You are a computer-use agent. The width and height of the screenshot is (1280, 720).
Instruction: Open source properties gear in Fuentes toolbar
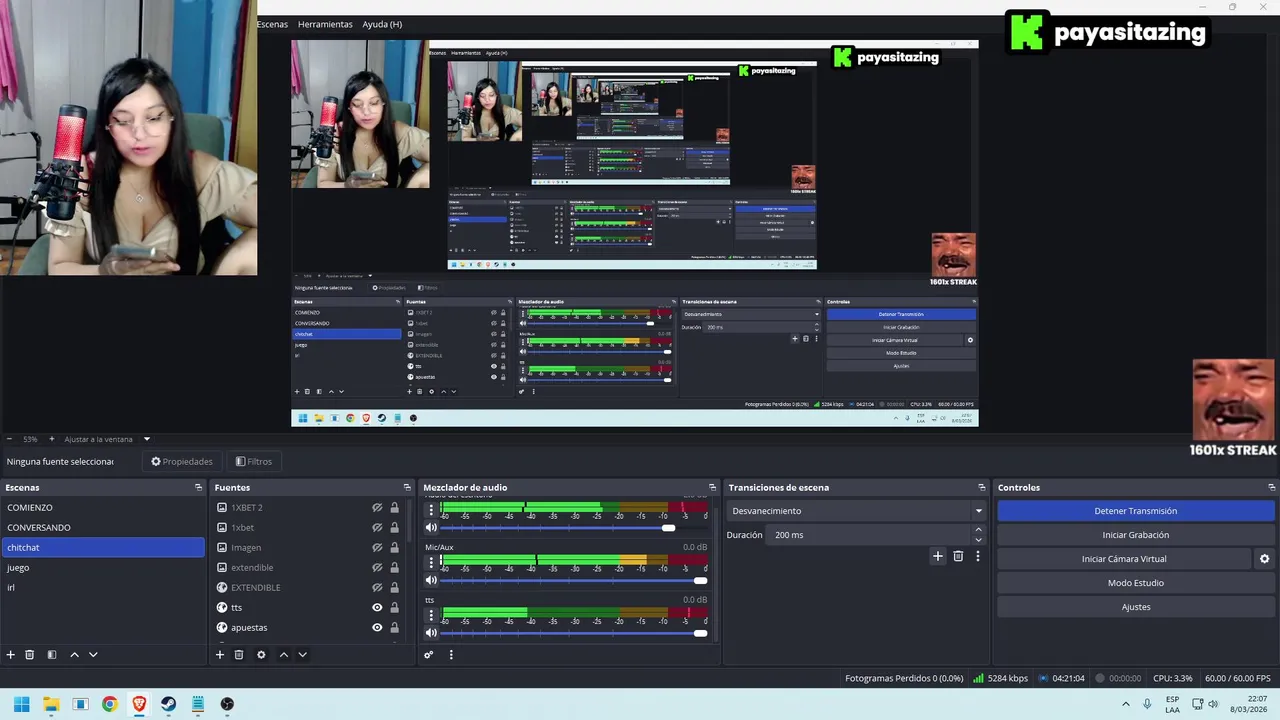261,655
